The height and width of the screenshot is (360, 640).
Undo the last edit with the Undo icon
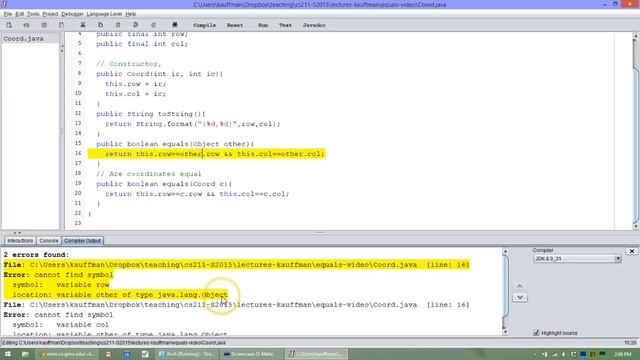tap(136, 25)
